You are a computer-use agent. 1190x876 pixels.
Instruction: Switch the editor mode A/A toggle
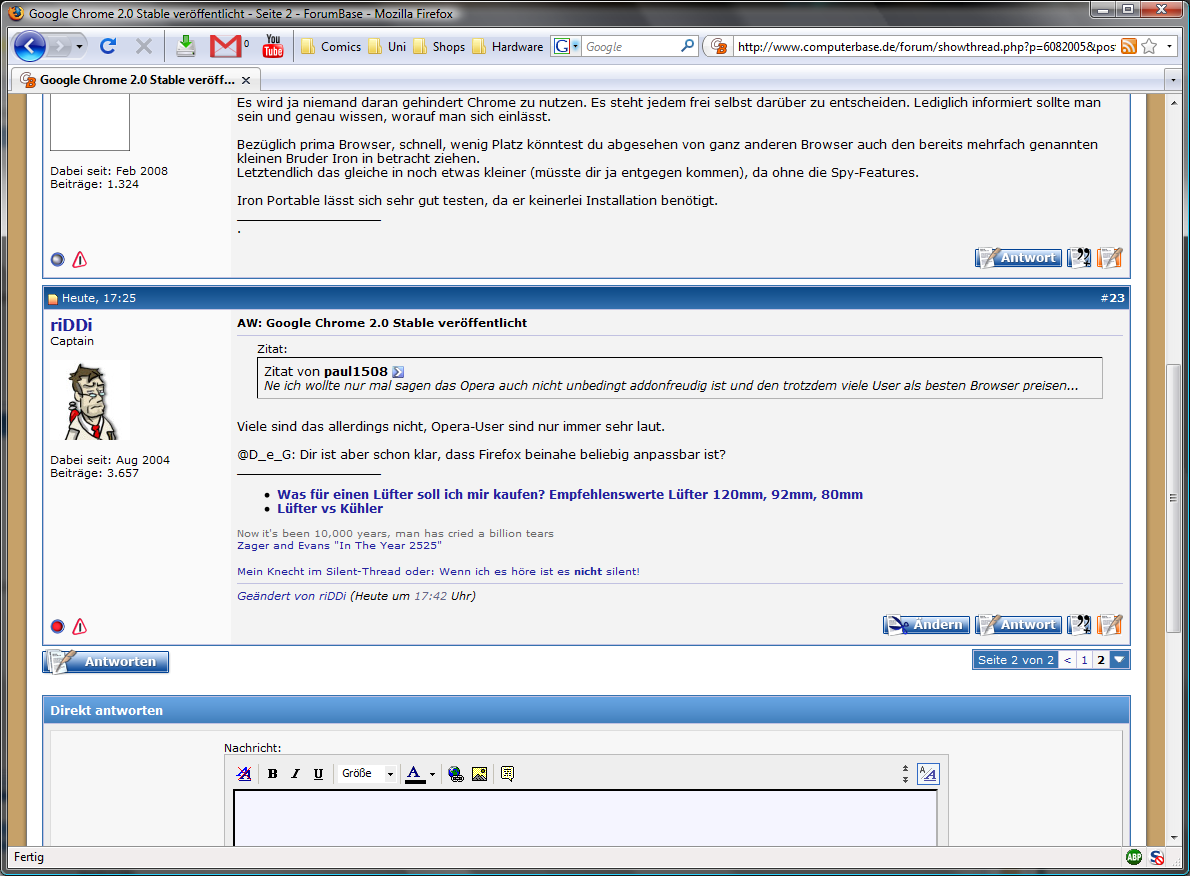[928, 774]
